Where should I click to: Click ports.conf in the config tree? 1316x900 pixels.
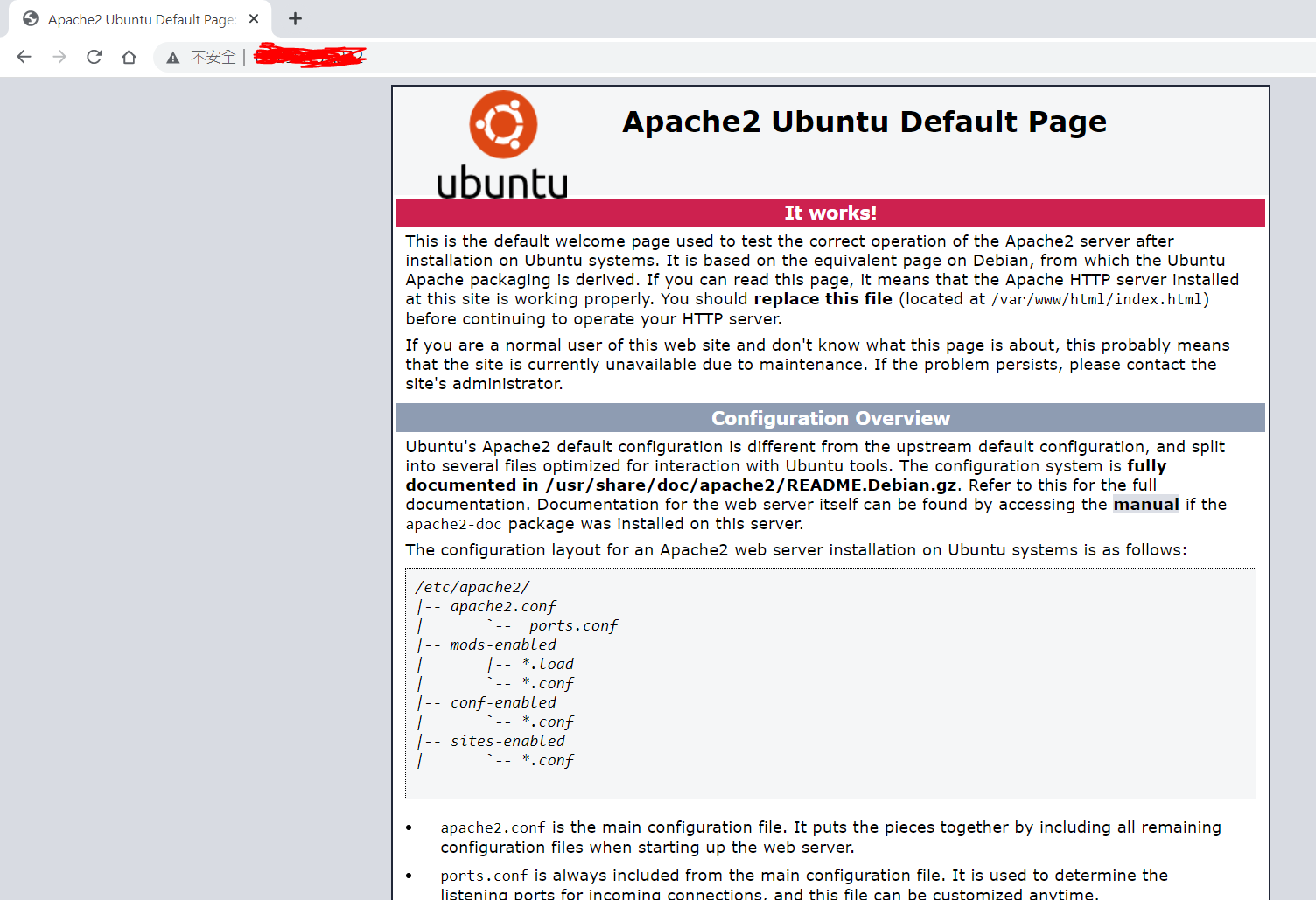point(573,626)
